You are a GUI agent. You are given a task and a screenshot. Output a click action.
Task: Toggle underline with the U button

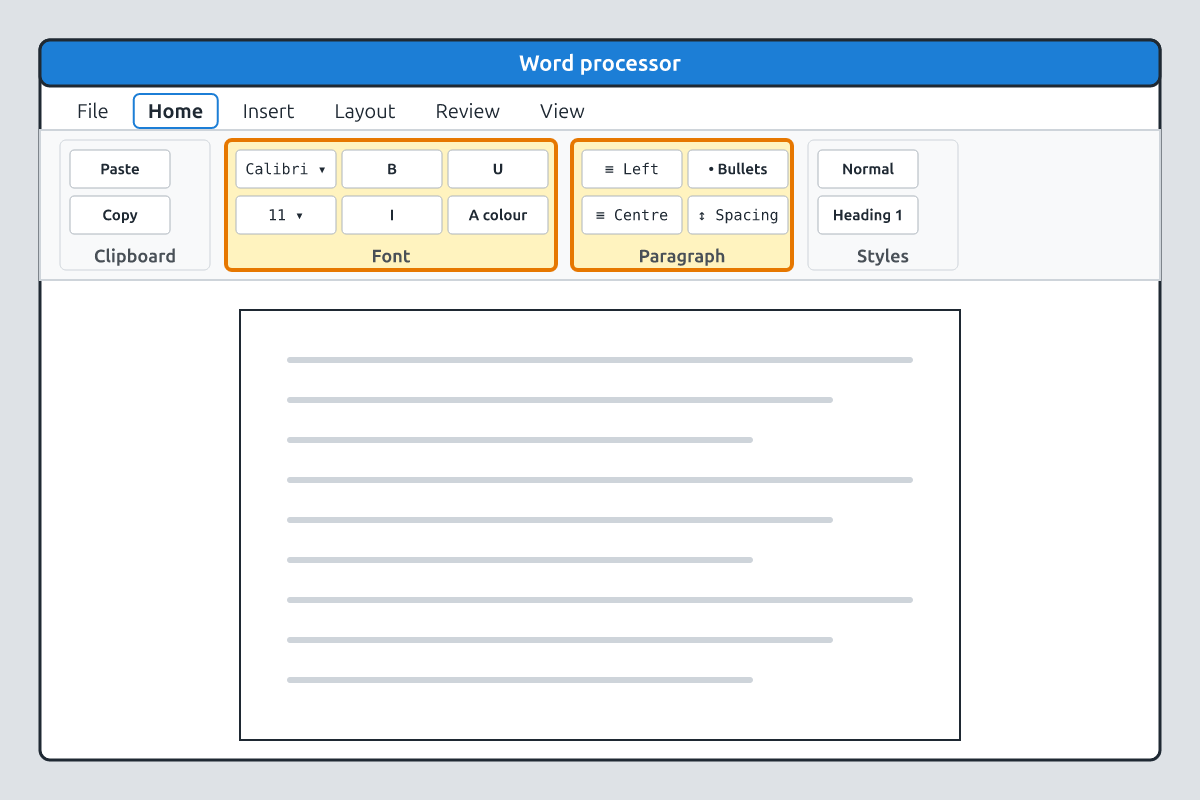click(x=498, y=169)
